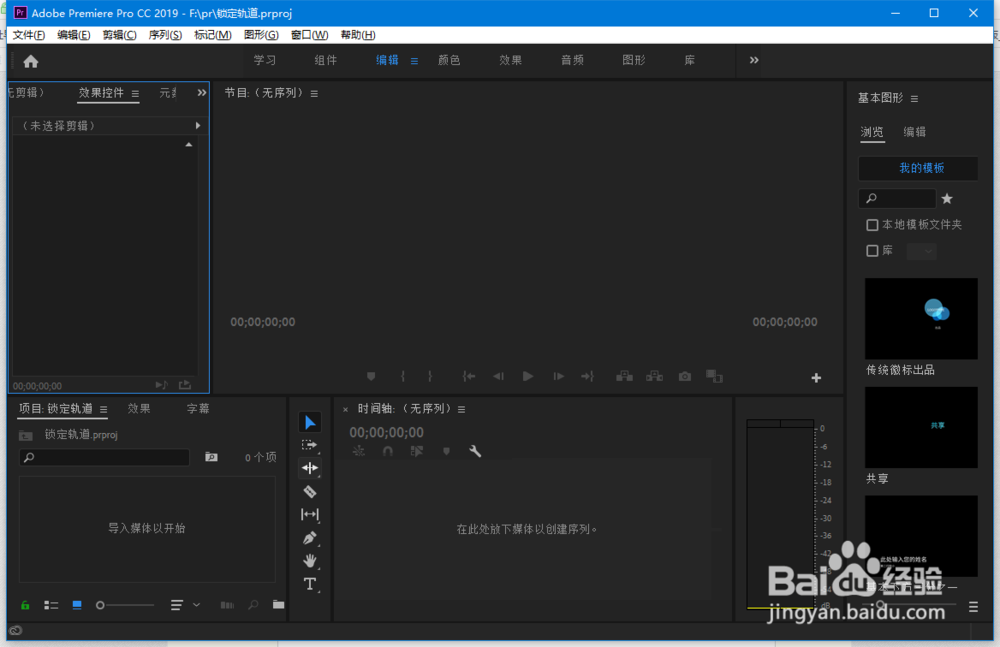This screenshot has height=647, width=1000.
Task: Open the 节目 panel menu
Action: [x=314, y=94]
